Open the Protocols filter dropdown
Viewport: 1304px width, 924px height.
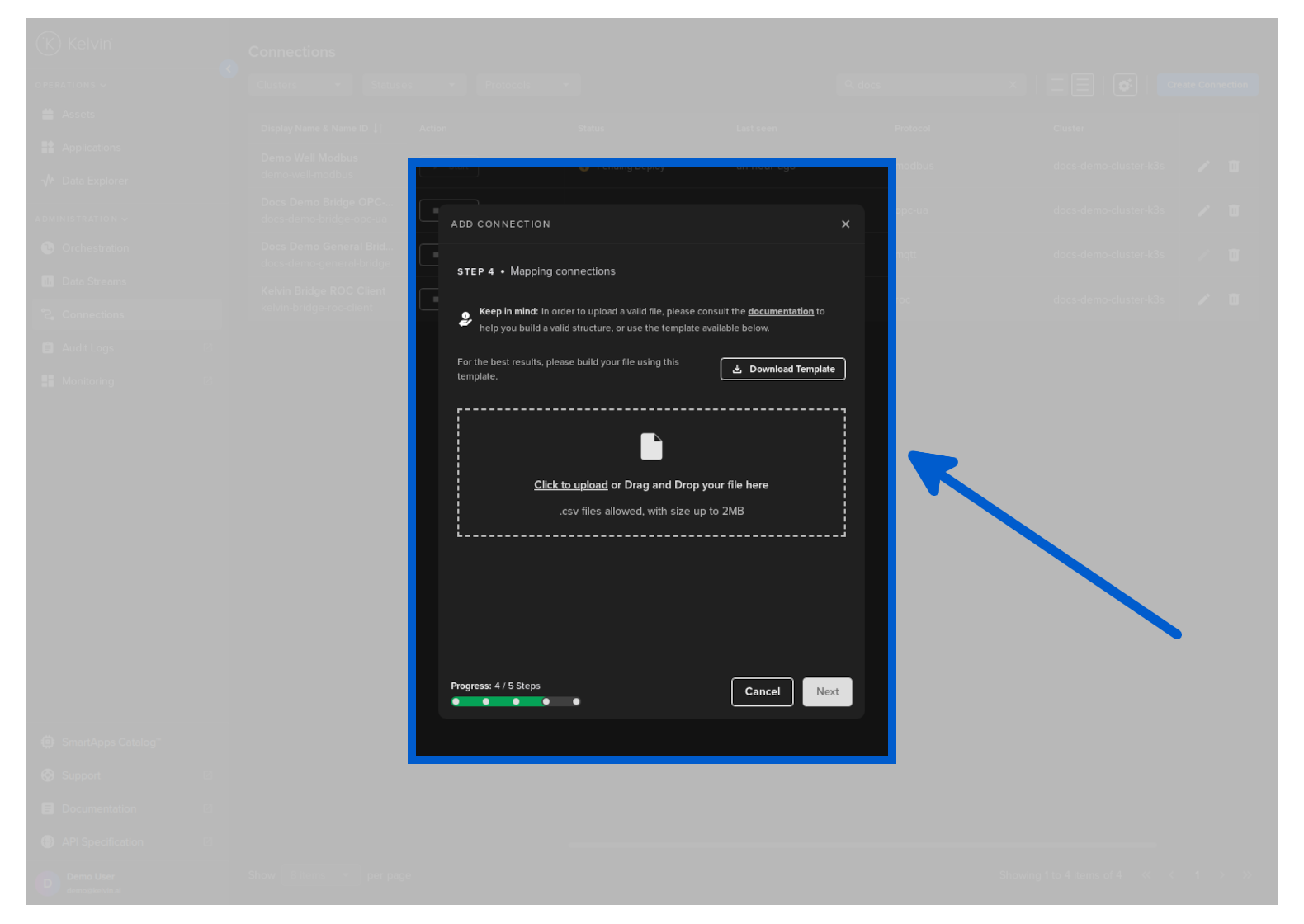527,85
